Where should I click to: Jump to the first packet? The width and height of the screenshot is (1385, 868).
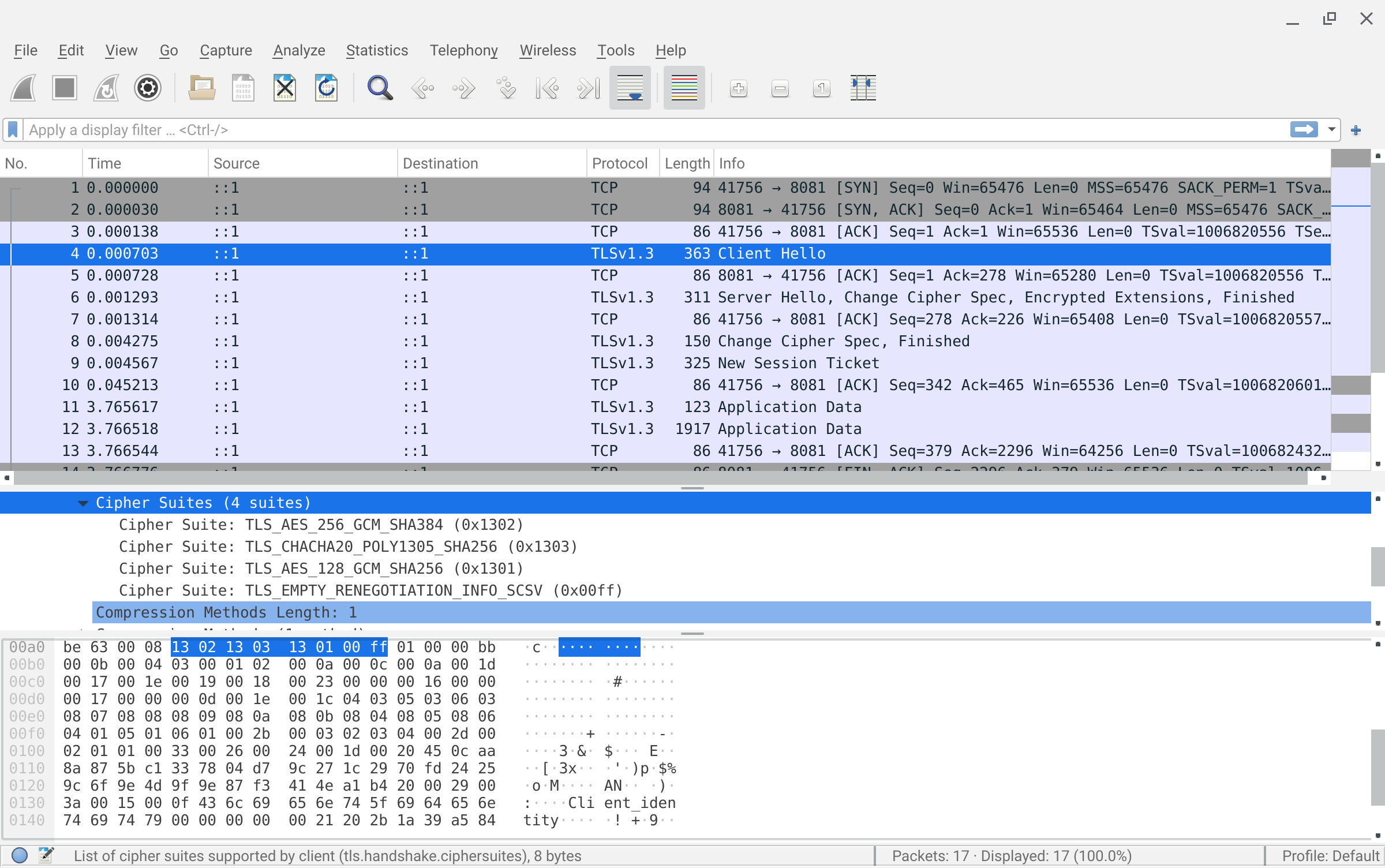pos(546,88)
